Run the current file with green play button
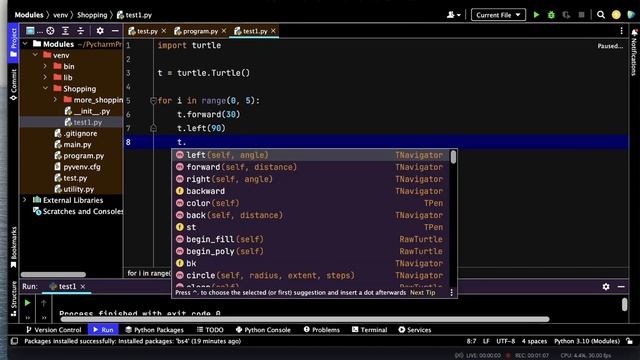The image size is (640, 360). 536,15
